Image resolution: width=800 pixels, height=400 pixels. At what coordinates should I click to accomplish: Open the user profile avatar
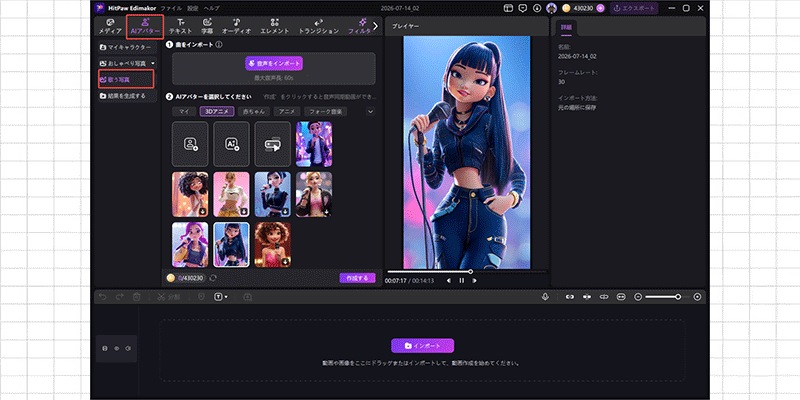551,8
